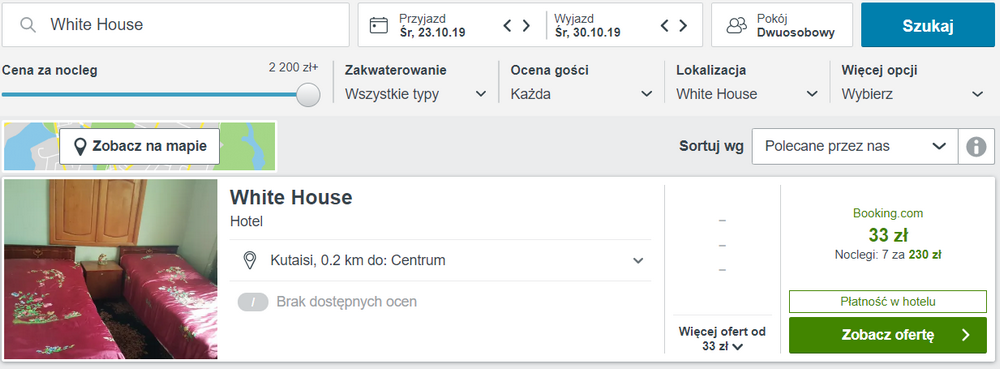
Task: Go to previous check-in day arrow
Action: pyautogui.click(x=508, y=25)
